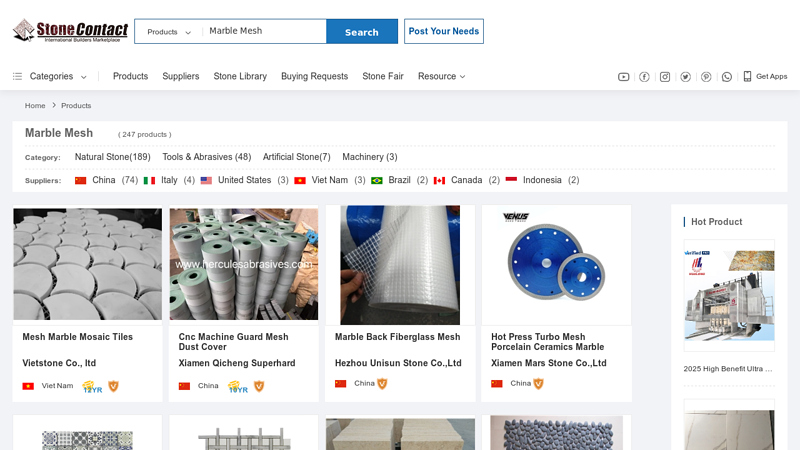Click the blue Search button
The image size is (800, 450).
point(361,32)
